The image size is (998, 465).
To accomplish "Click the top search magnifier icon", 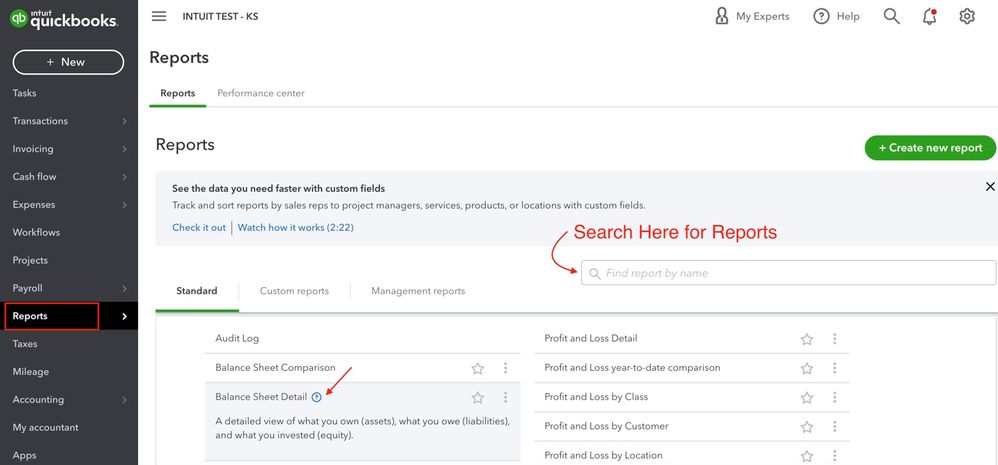I will (892, 17).
